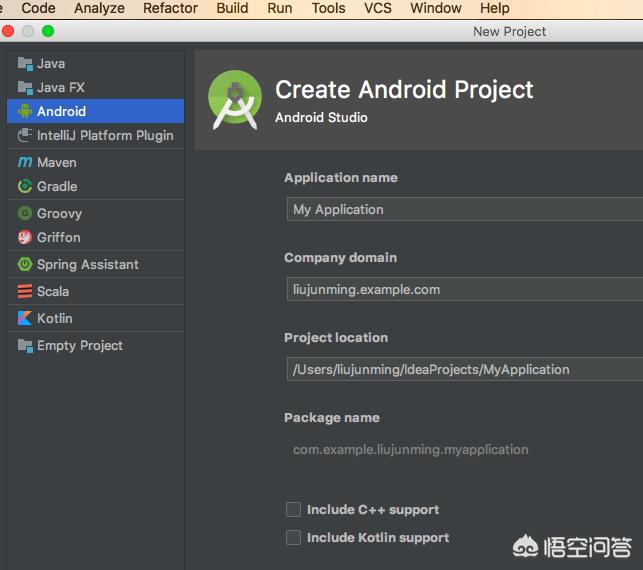Open the VCS menu
This screenshot has width=643, height=570.
point(378,8)
